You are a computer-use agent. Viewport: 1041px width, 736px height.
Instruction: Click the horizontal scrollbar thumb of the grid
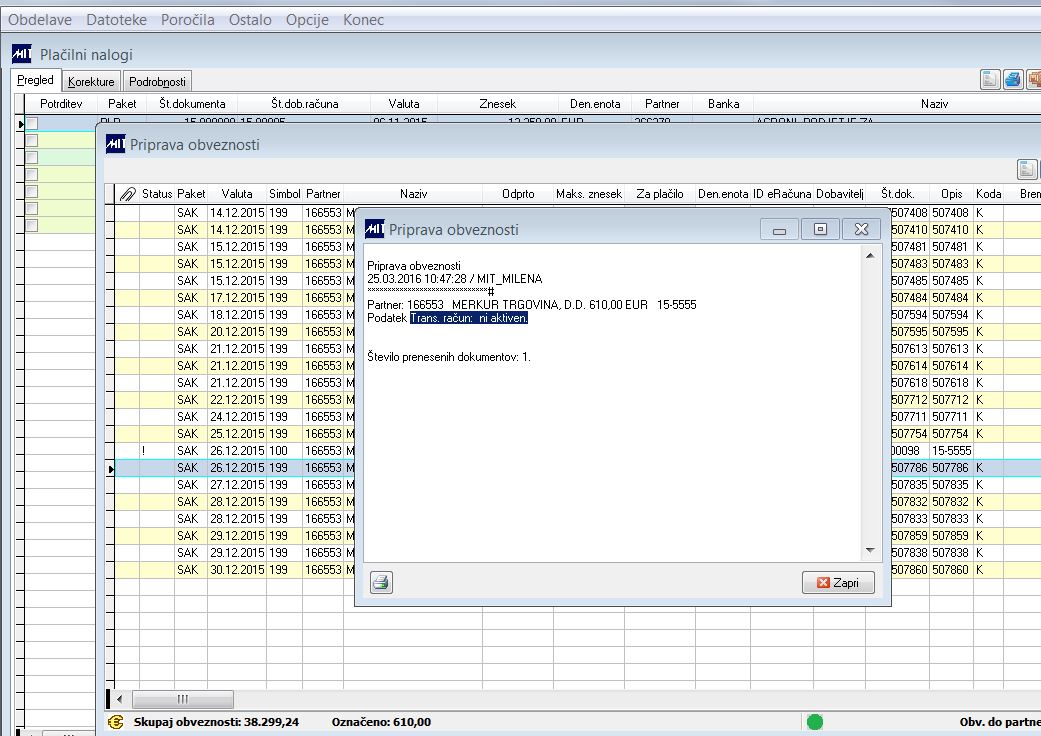[183, 698]
